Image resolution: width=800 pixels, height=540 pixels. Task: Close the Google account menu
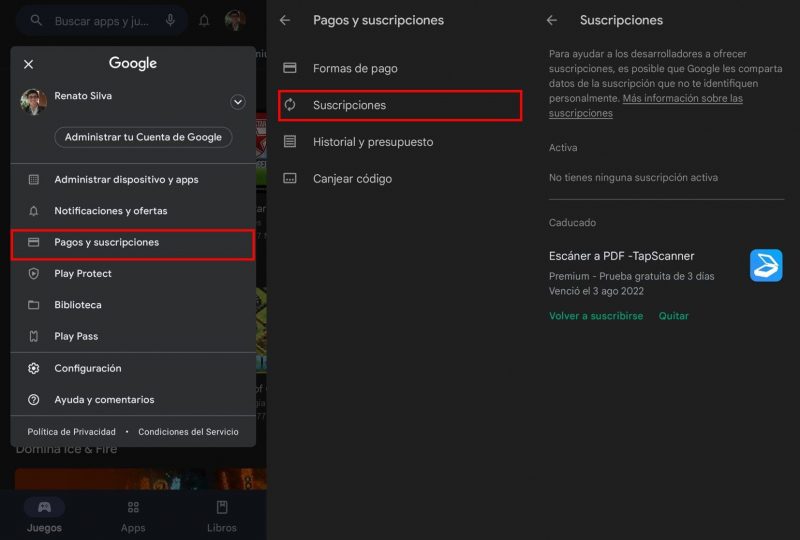[x=29, y=64]
